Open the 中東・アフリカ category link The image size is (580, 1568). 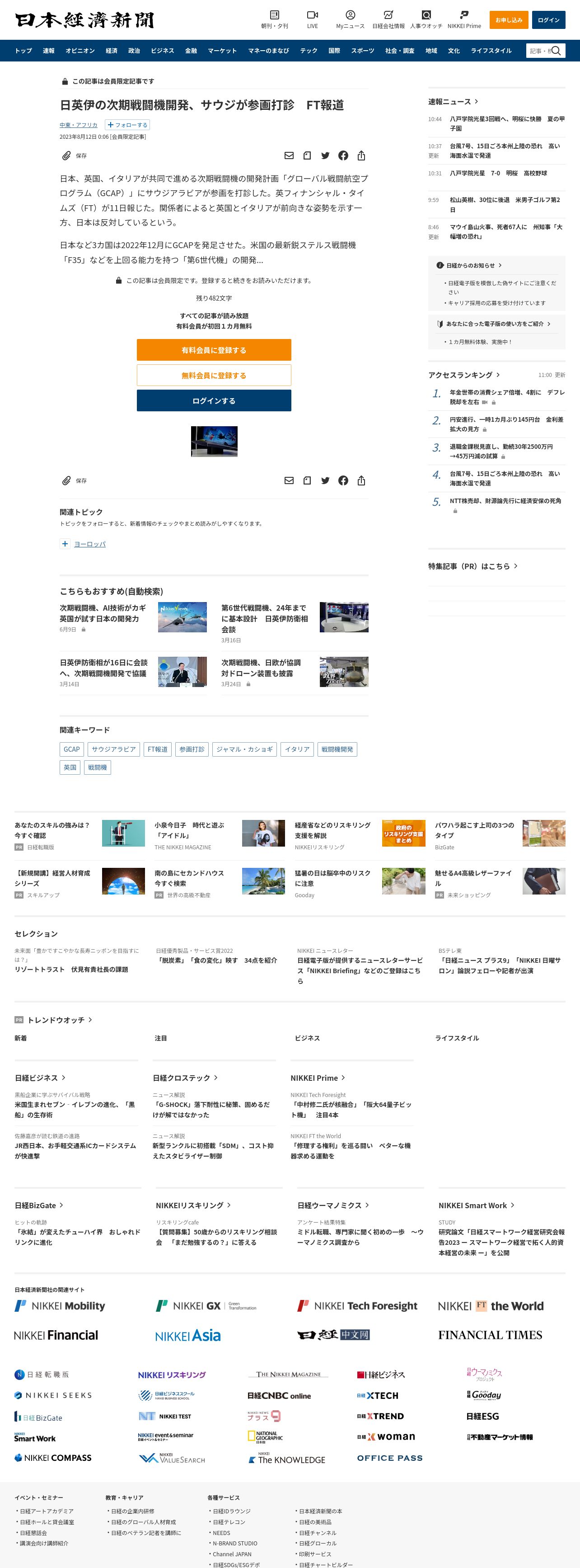pos(79,125)
